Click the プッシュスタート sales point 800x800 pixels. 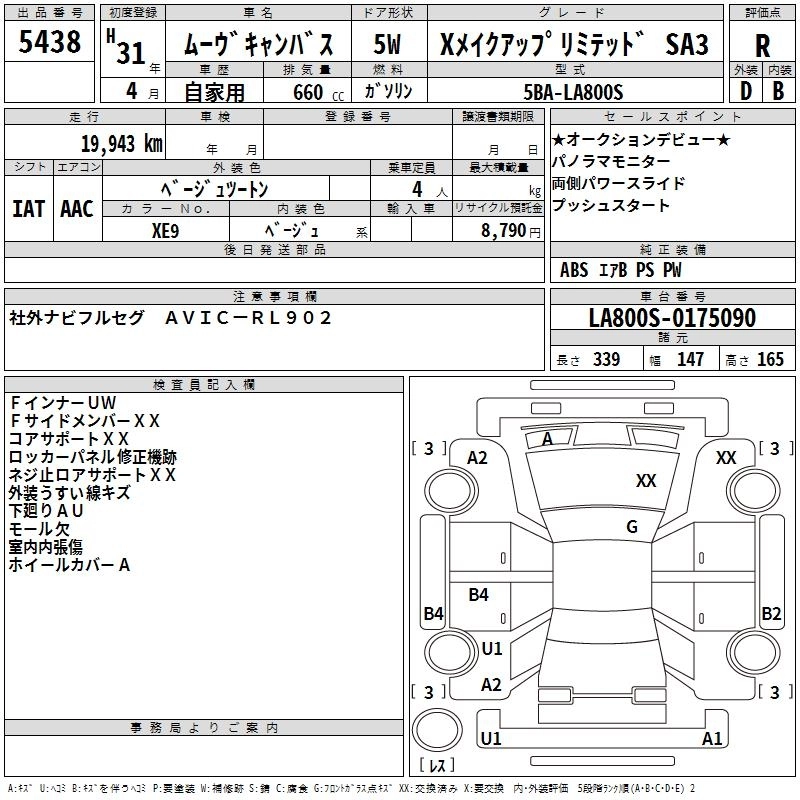(610, 206)
